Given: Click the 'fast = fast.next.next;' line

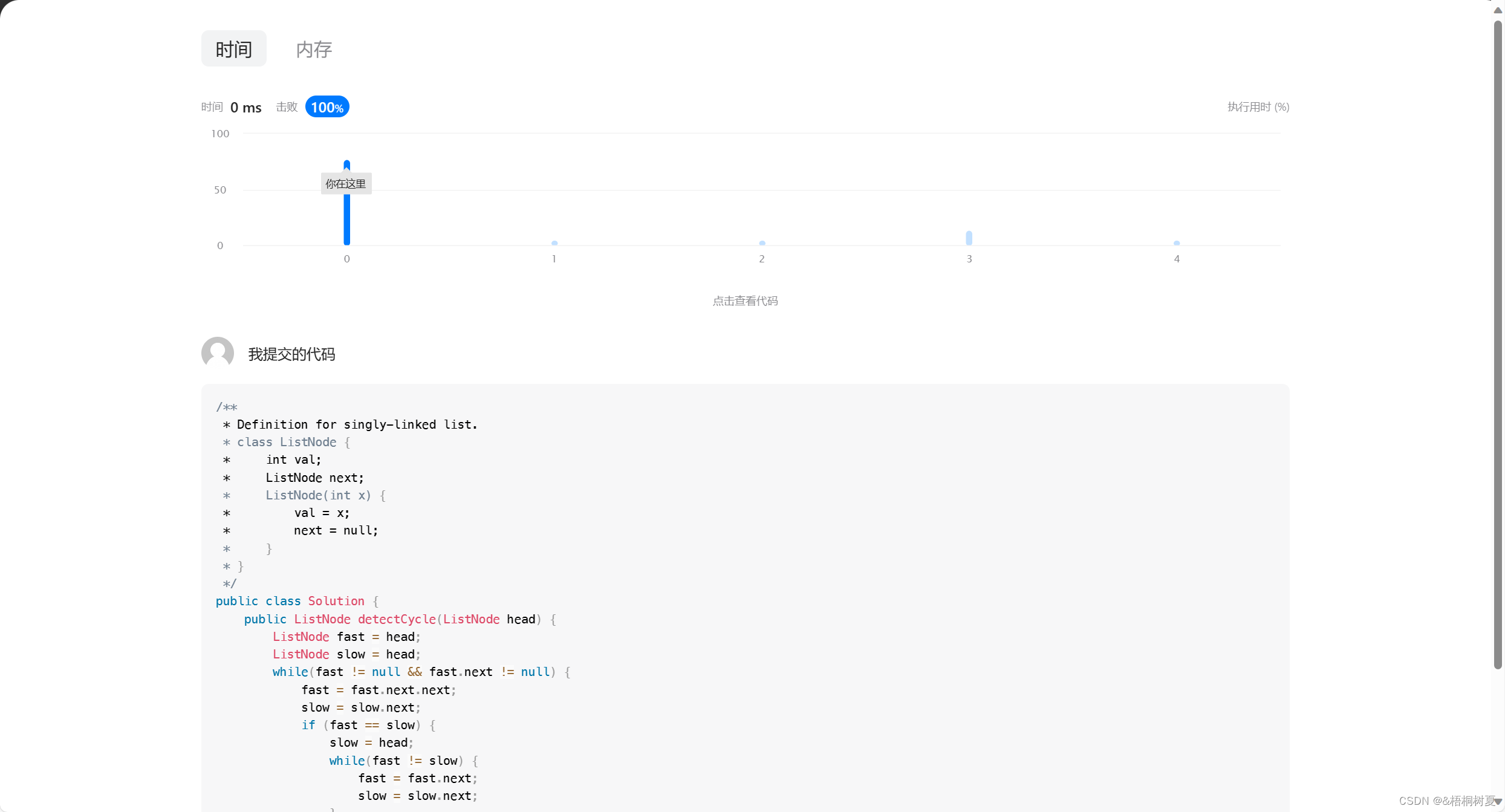Looking at the screenshot, I should pyautogui.click(x=379, y=690).
